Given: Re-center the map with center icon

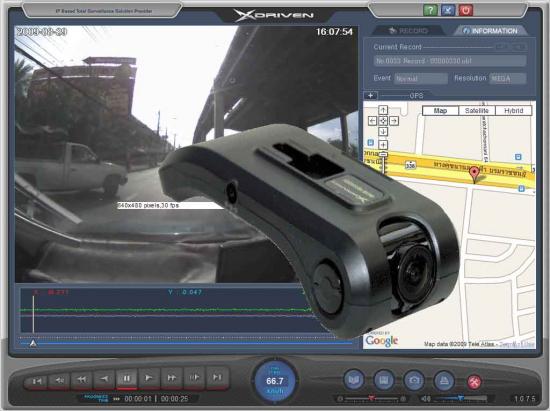Looking at the screenshot, I should 383,121.
